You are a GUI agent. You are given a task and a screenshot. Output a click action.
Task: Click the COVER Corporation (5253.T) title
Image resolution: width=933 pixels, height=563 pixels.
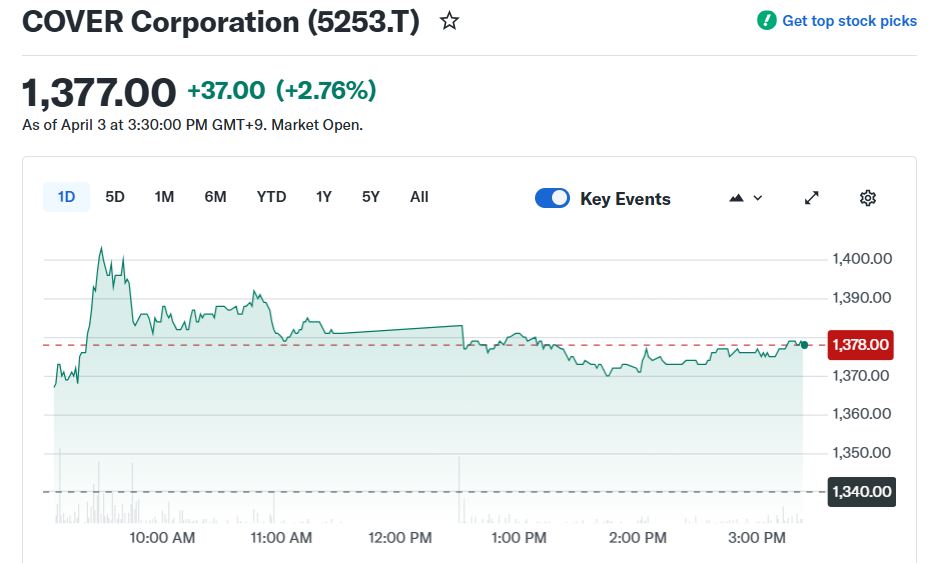pyautogui.click(x=221, y=22)
